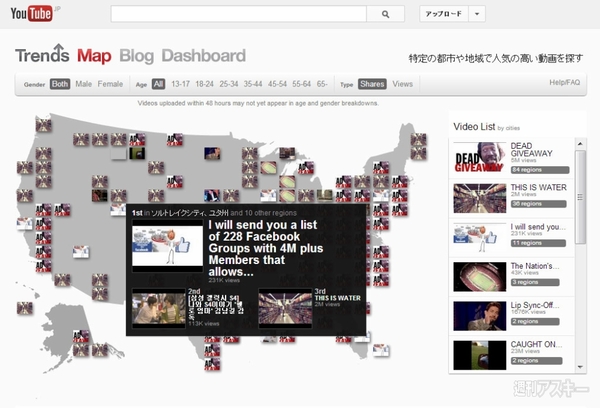Click Lip Sync-Off... video title
Screen dimensions: 600x408
[535, 305]
